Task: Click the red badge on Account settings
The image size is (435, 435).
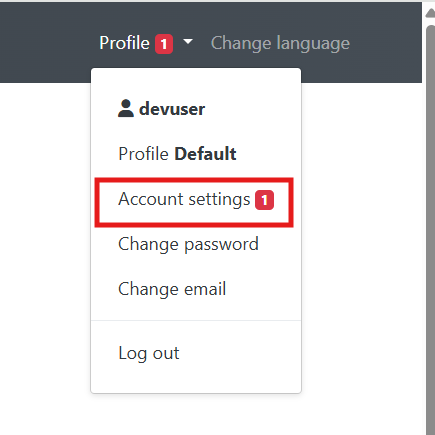Action: (264, 200)
